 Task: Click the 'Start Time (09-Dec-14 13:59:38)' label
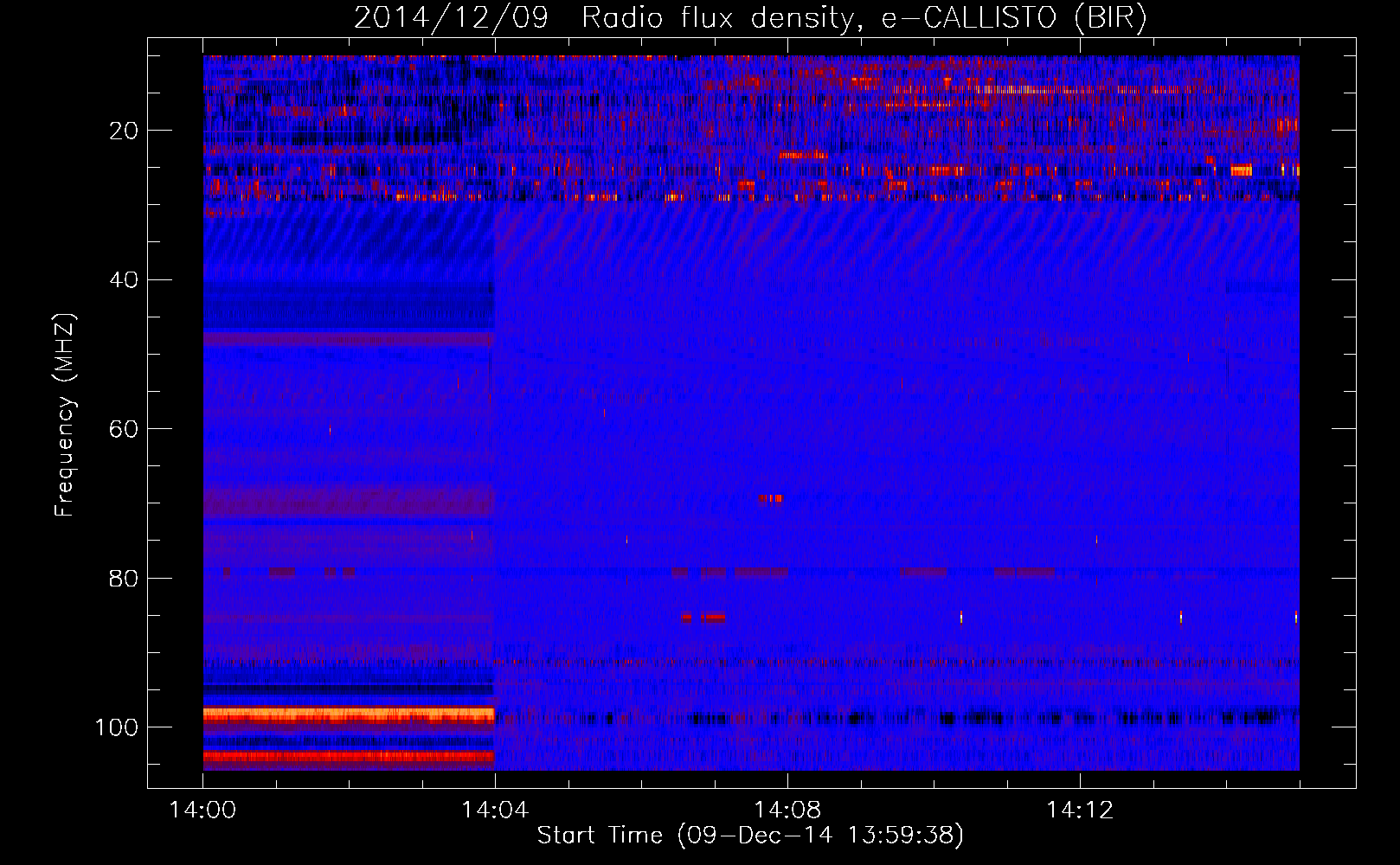(750, 836)
